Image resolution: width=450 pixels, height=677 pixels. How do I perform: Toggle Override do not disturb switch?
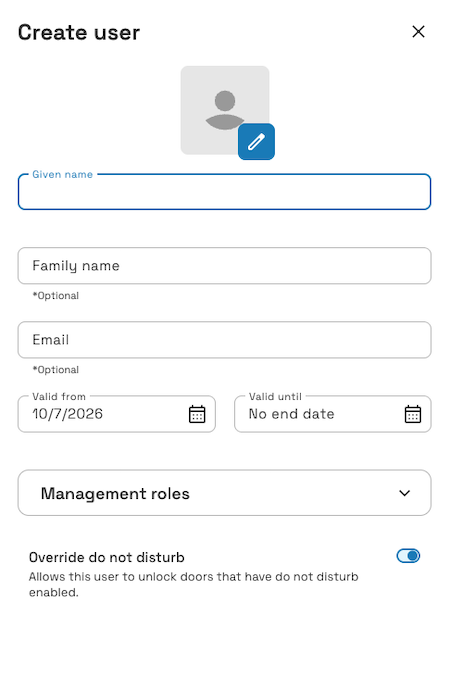click(408, 556)
